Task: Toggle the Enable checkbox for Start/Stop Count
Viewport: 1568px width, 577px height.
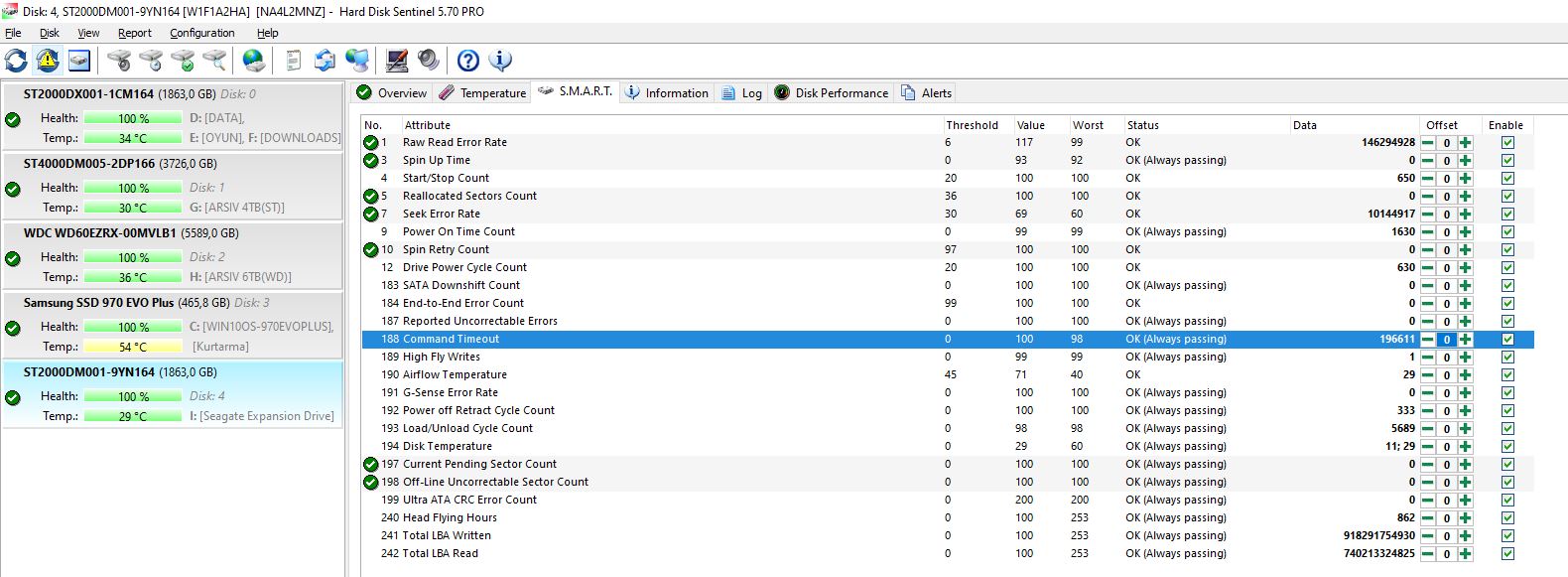Action: 1507,179
